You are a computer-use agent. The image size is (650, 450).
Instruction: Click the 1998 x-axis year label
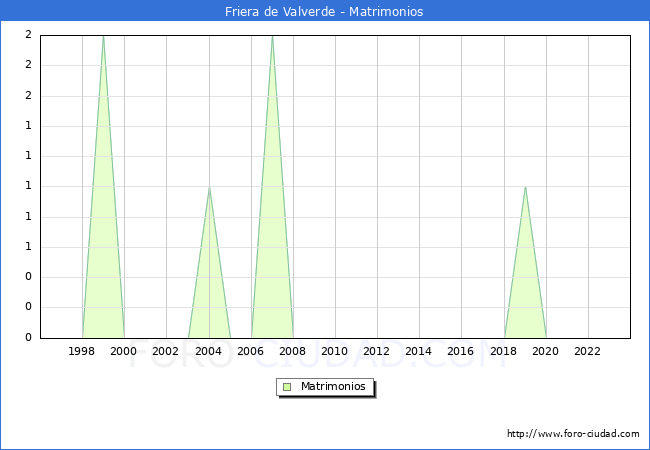[x=82, y=351]
